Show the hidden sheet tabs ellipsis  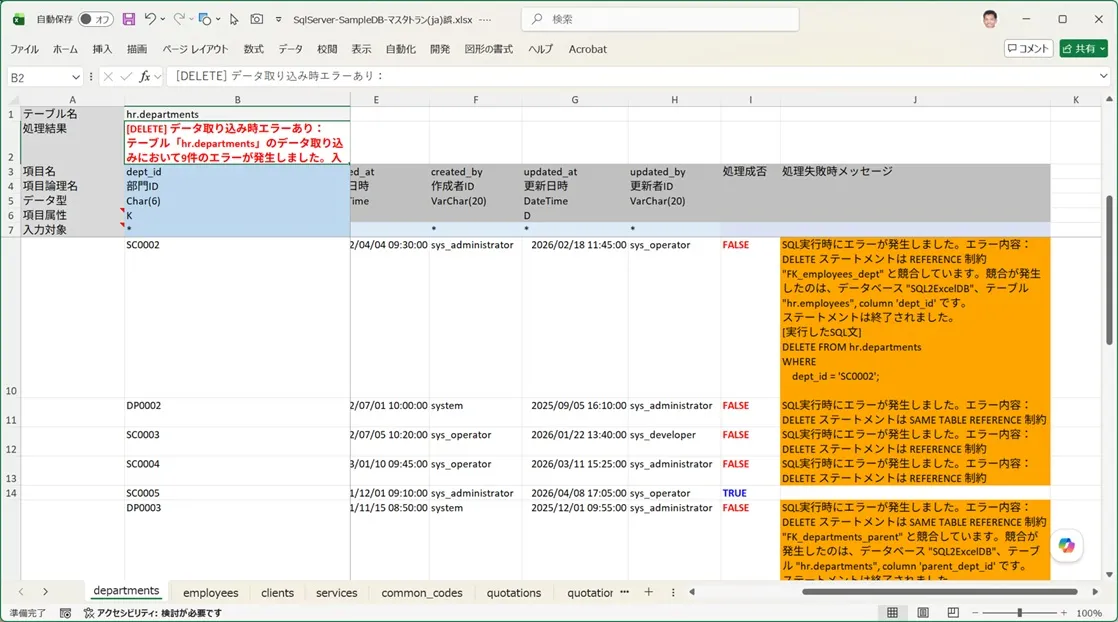click(x=625, y=592)
